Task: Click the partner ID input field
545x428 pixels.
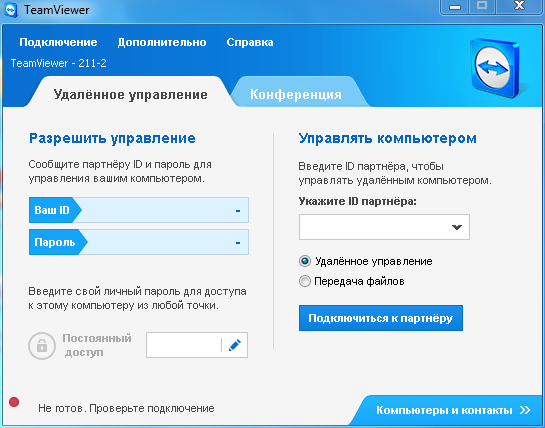Action: [384, 227]
